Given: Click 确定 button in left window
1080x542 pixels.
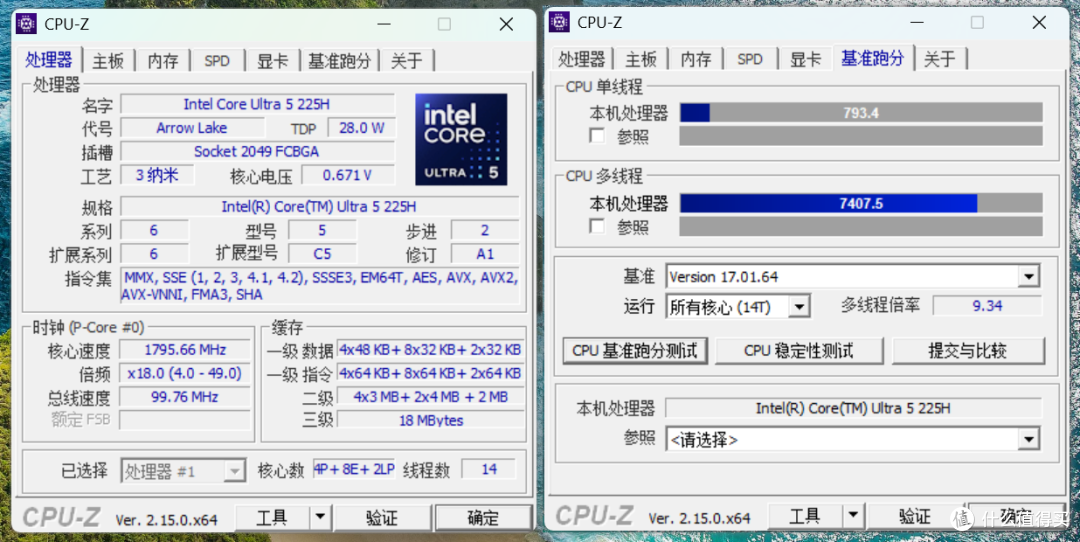Looking at the screenshot, I should coord(483,517).
